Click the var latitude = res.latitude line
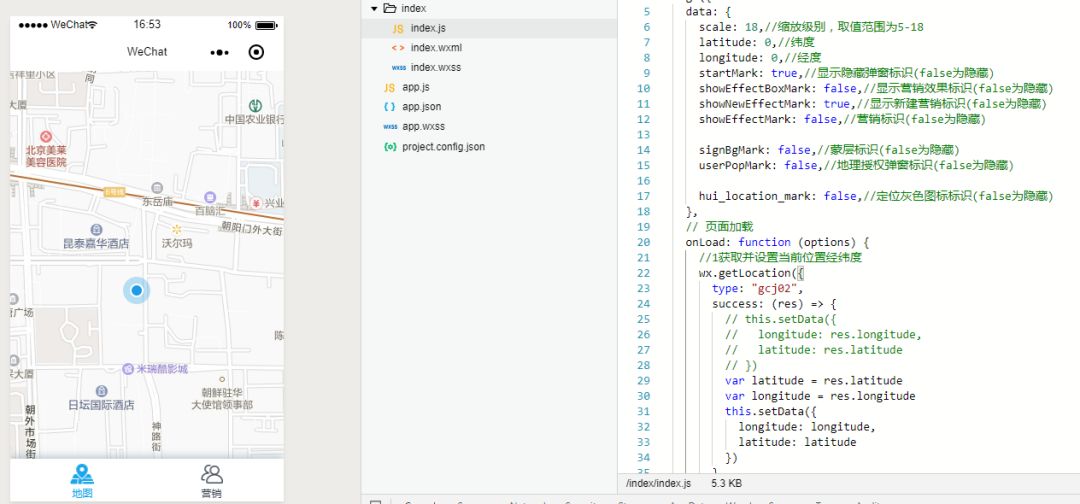1080x504 pixels. [x=813, y=380]
